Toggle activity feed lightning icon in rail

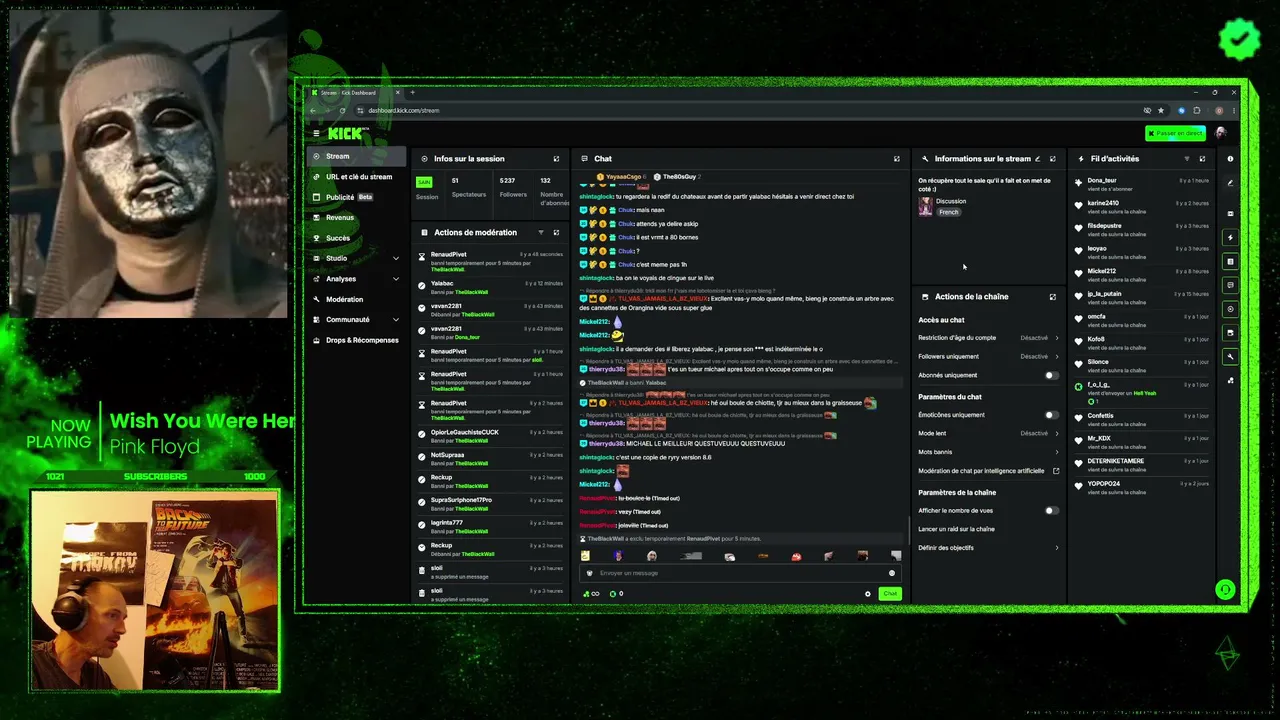pos(1231,238)
